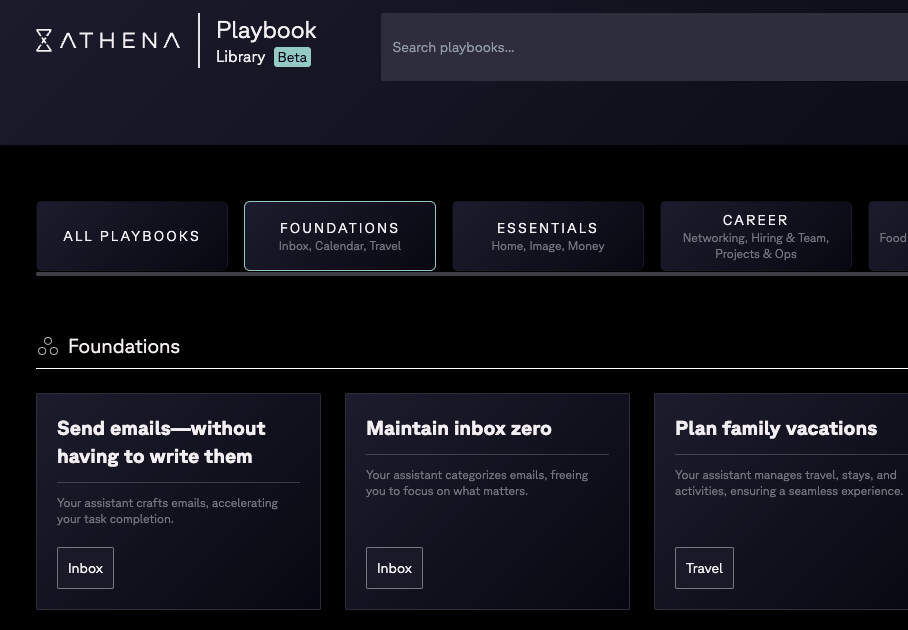Click Inbox tag on Maintain inbox zero card

(x=394, y=568)
